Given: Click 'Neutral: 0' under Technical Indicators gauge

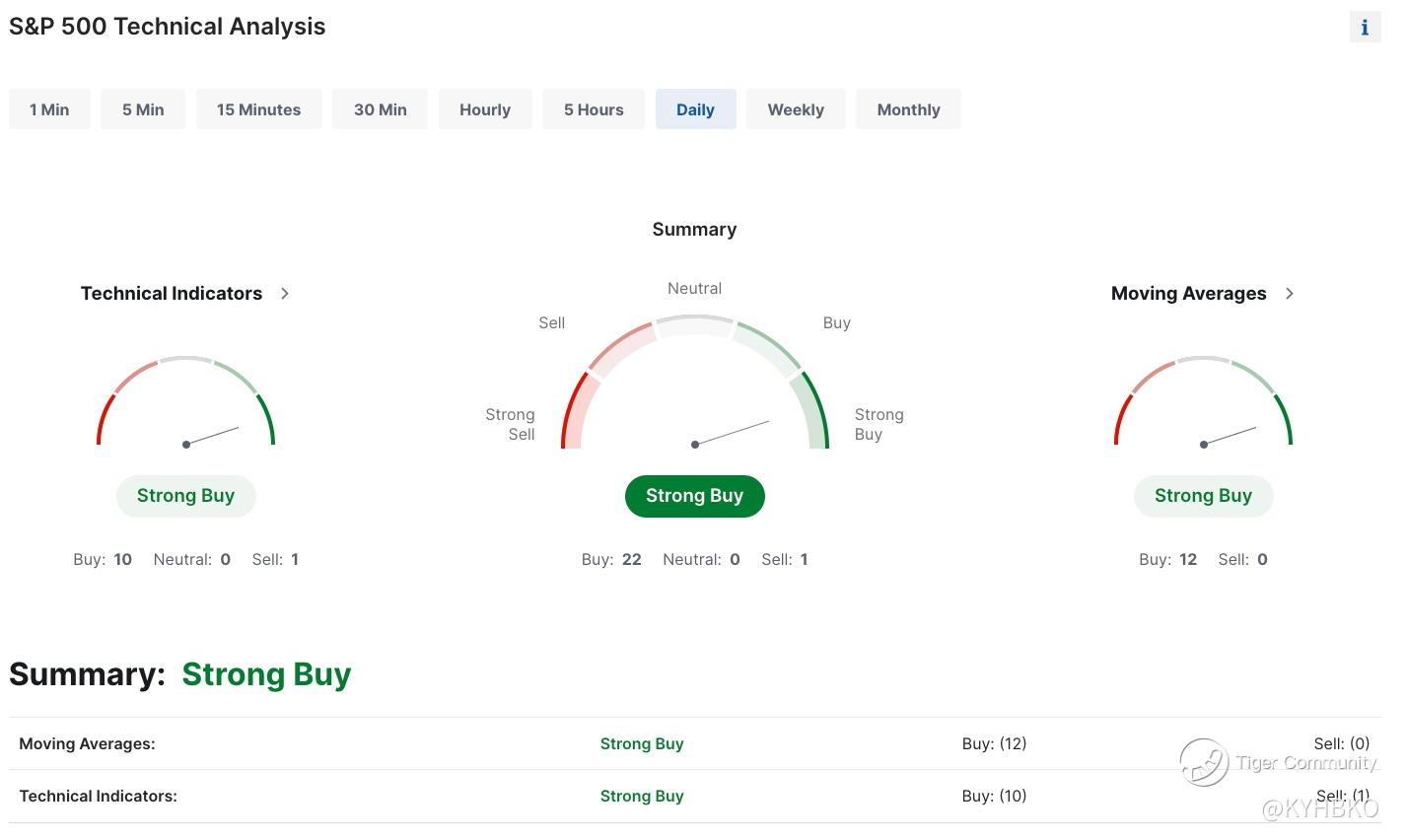Looking at the screenshot, I should tap(192, 559).
